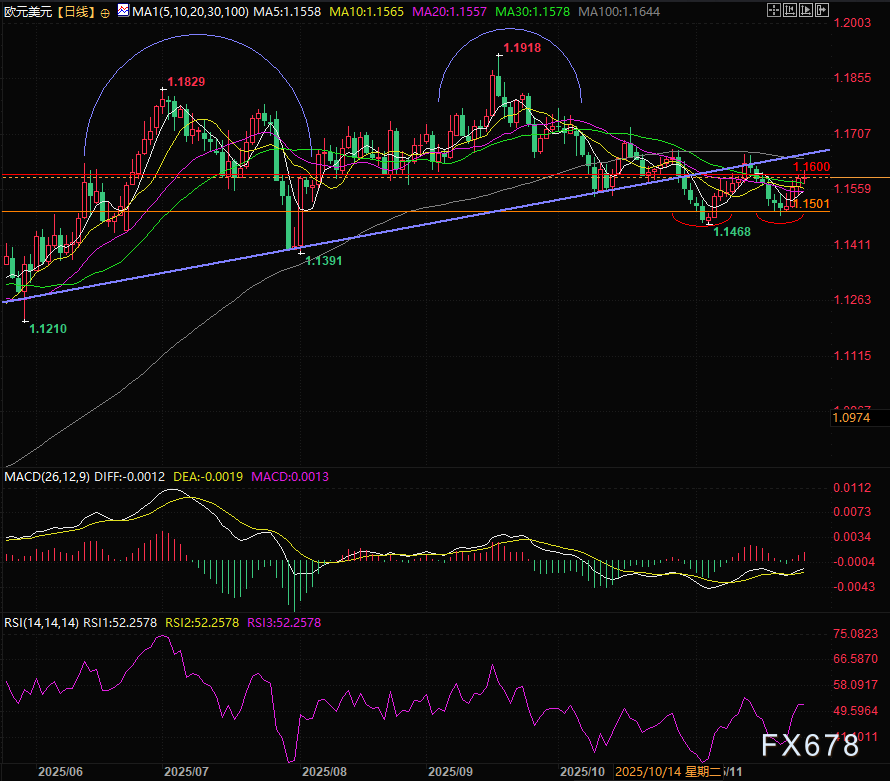The width and height of the screenshot is (890, 781).
Task: Click the 1.1829 peak price label
Action: click(186, 81)
